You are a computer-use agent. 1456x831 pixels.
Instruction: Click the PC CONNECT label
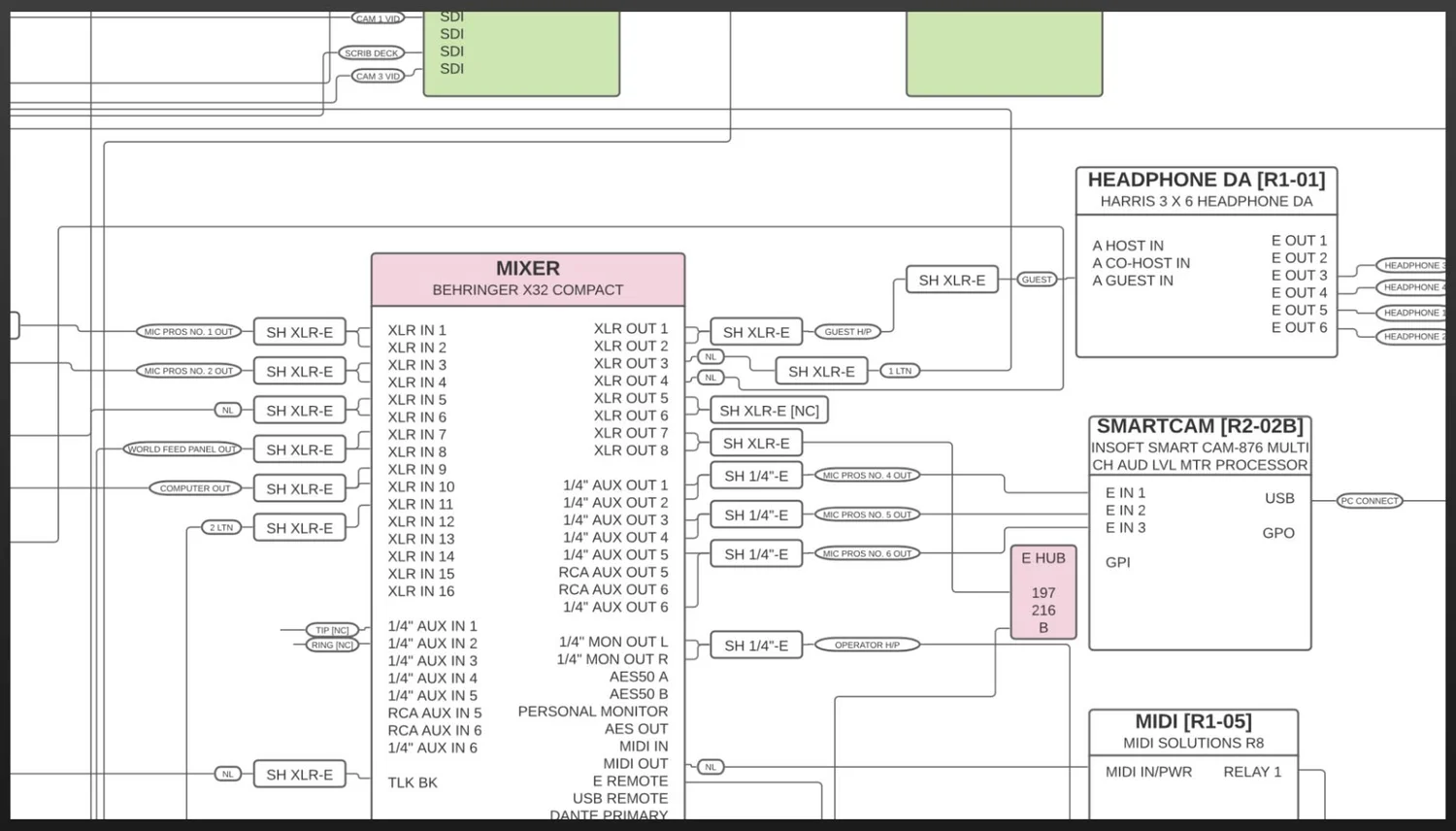pos(1370,501)
